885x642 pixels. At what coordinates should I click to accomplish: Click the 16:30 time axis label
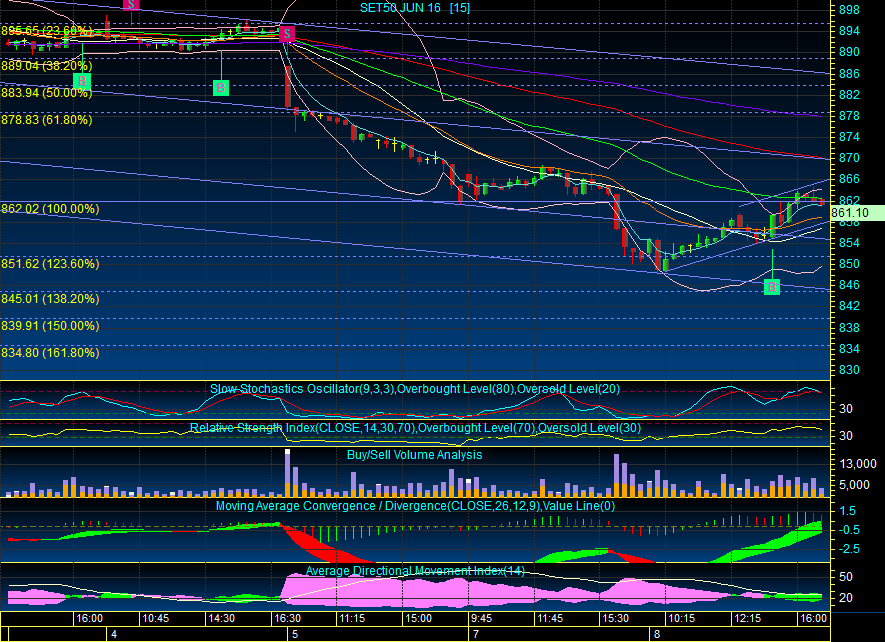point(287,618)
